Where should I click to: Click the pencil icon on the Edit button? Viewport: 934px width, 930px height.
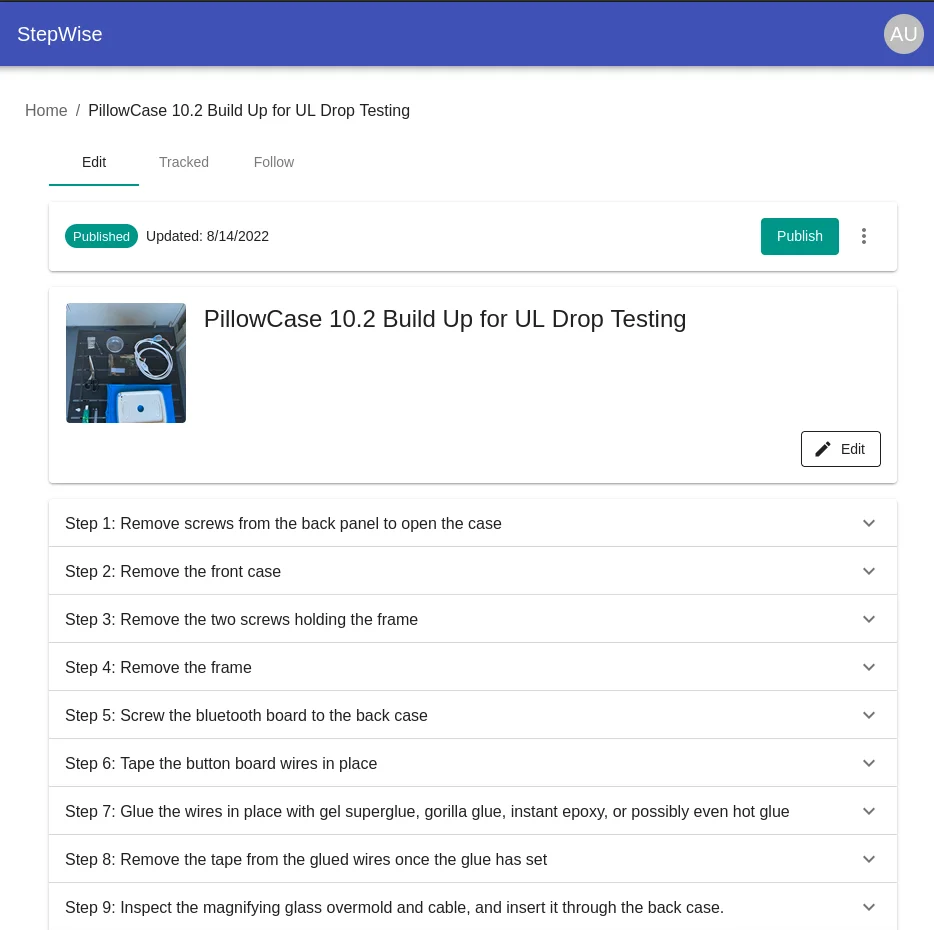822,449
